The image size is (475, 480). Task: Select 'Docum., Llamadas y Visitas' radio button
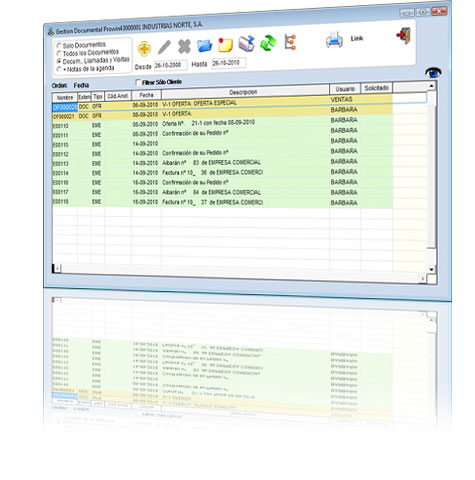point(59,62)
